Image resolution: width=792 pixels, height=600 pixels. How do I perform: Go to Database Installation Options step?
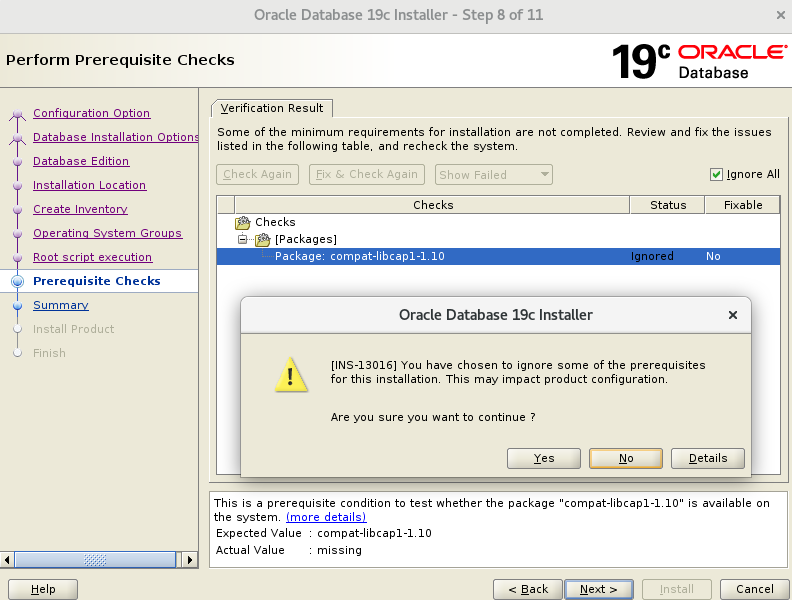point(116,137)
